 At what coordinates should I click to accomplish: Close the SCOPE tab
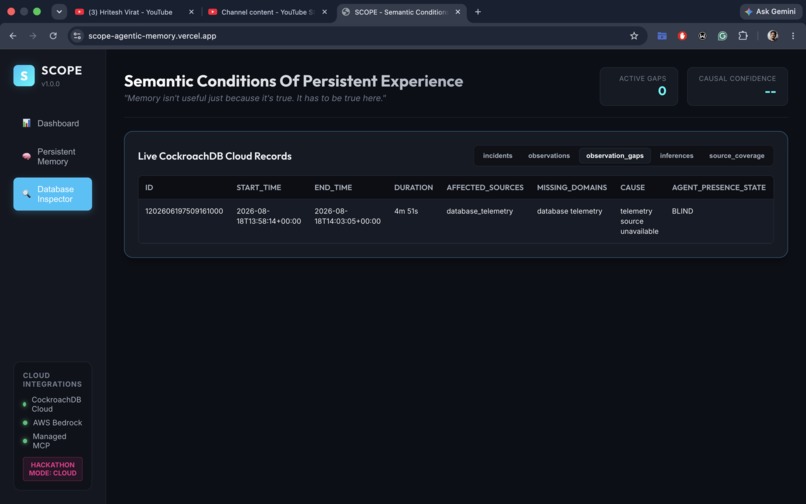(x=457, y=12)
